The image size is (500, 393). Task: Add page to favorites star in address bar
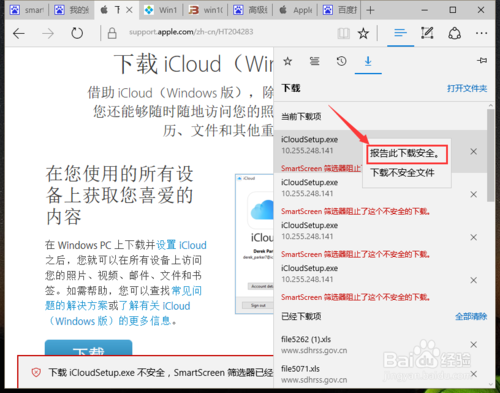363,33
